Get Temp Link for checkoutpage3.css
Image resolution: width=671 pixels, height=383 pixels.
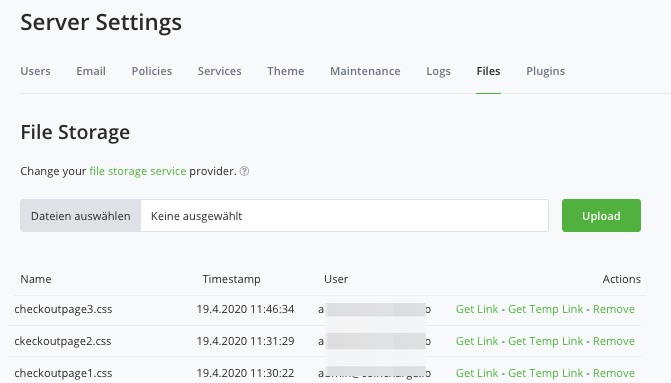tap(546, 309)
